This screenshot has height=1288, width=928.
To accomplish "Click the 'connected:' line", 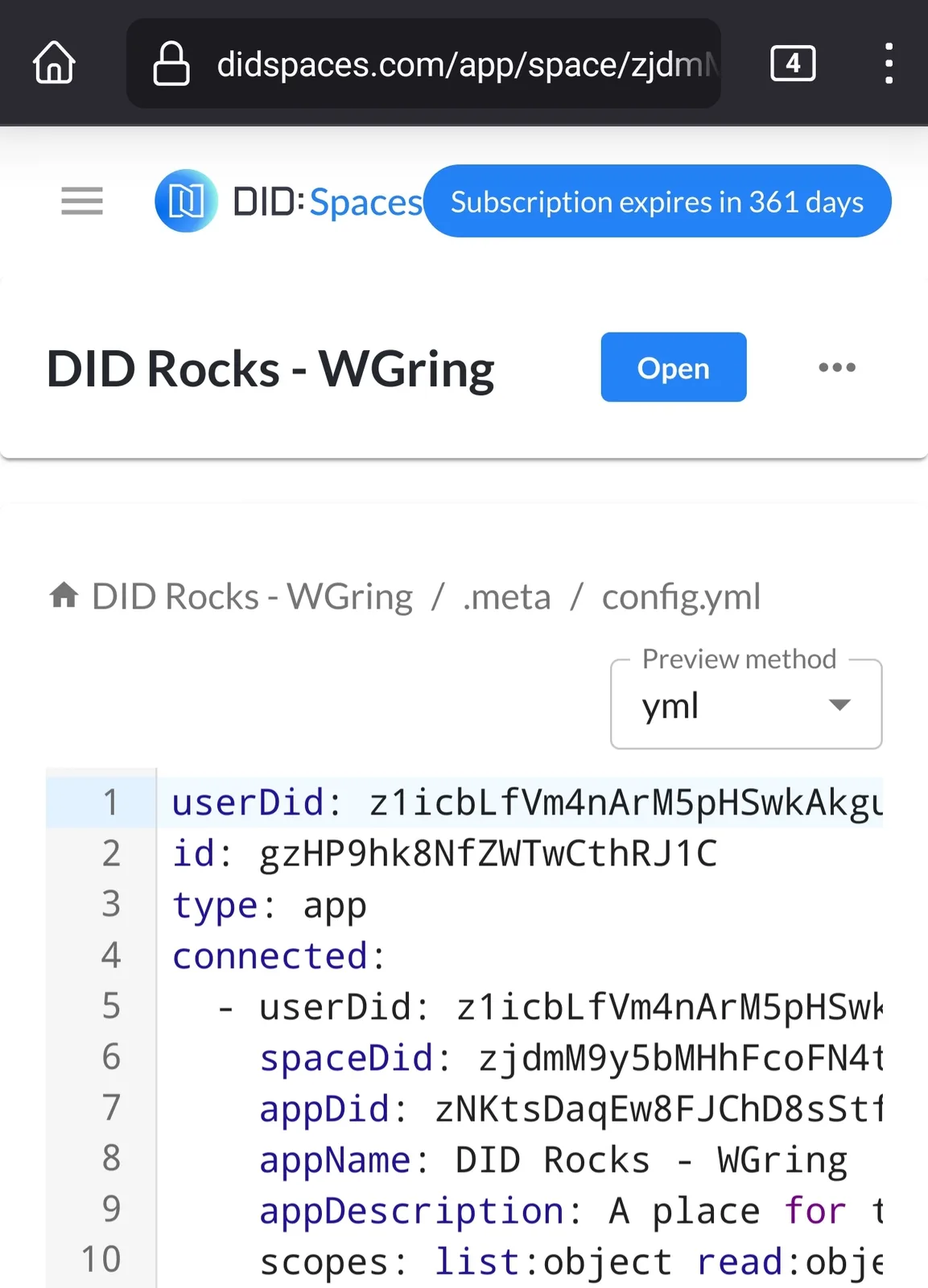I will [x=279, y=956].
